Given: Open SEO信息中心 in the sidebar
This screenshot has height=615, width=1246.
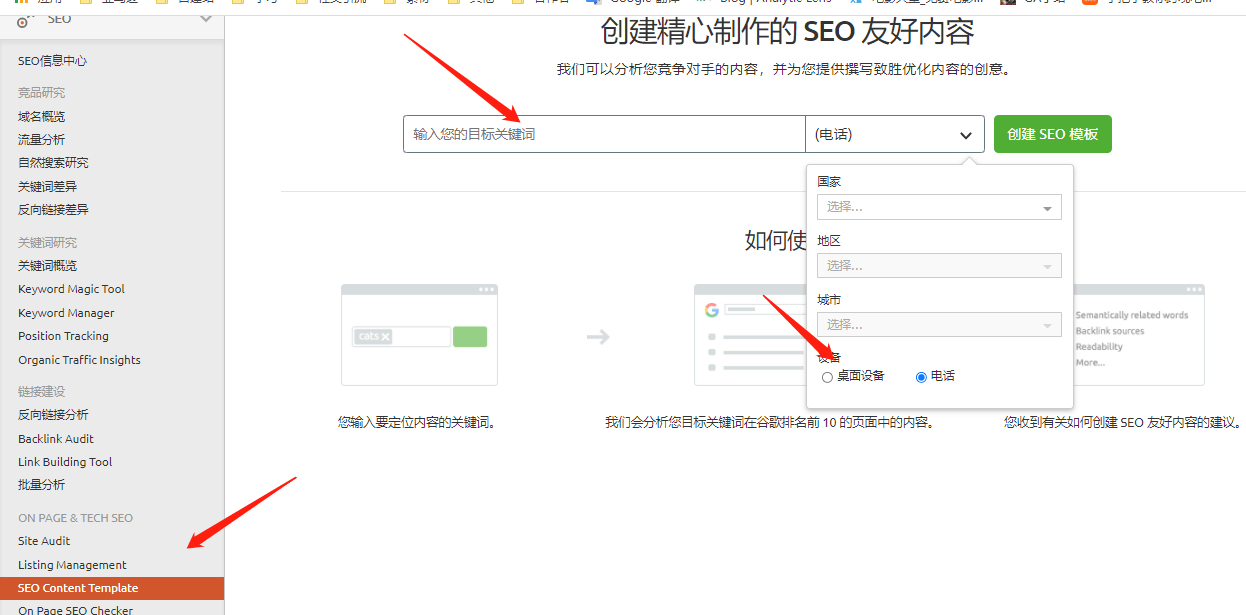Looking at the screenshot, I should pos(52,61).
